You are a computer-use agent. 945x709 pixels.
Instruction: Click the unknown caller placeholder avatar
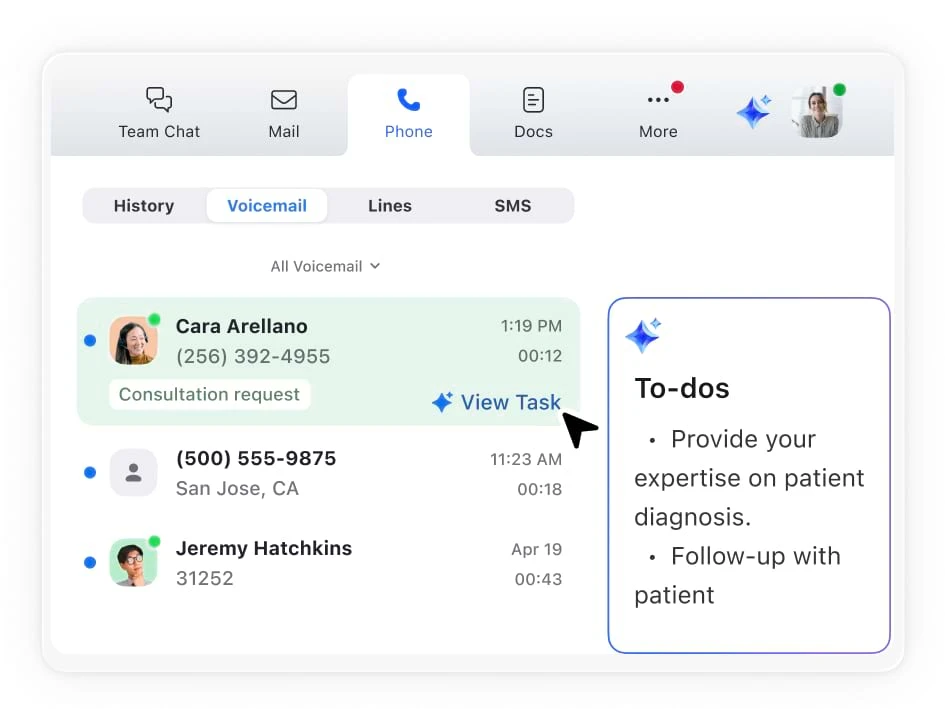(x=133, y=473)
